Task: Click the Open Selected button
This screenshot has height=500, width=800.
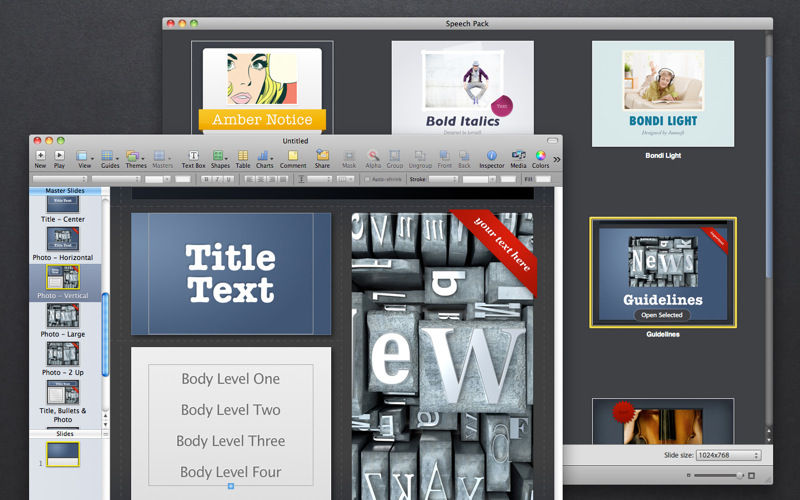Action: (x=664, y=315)
